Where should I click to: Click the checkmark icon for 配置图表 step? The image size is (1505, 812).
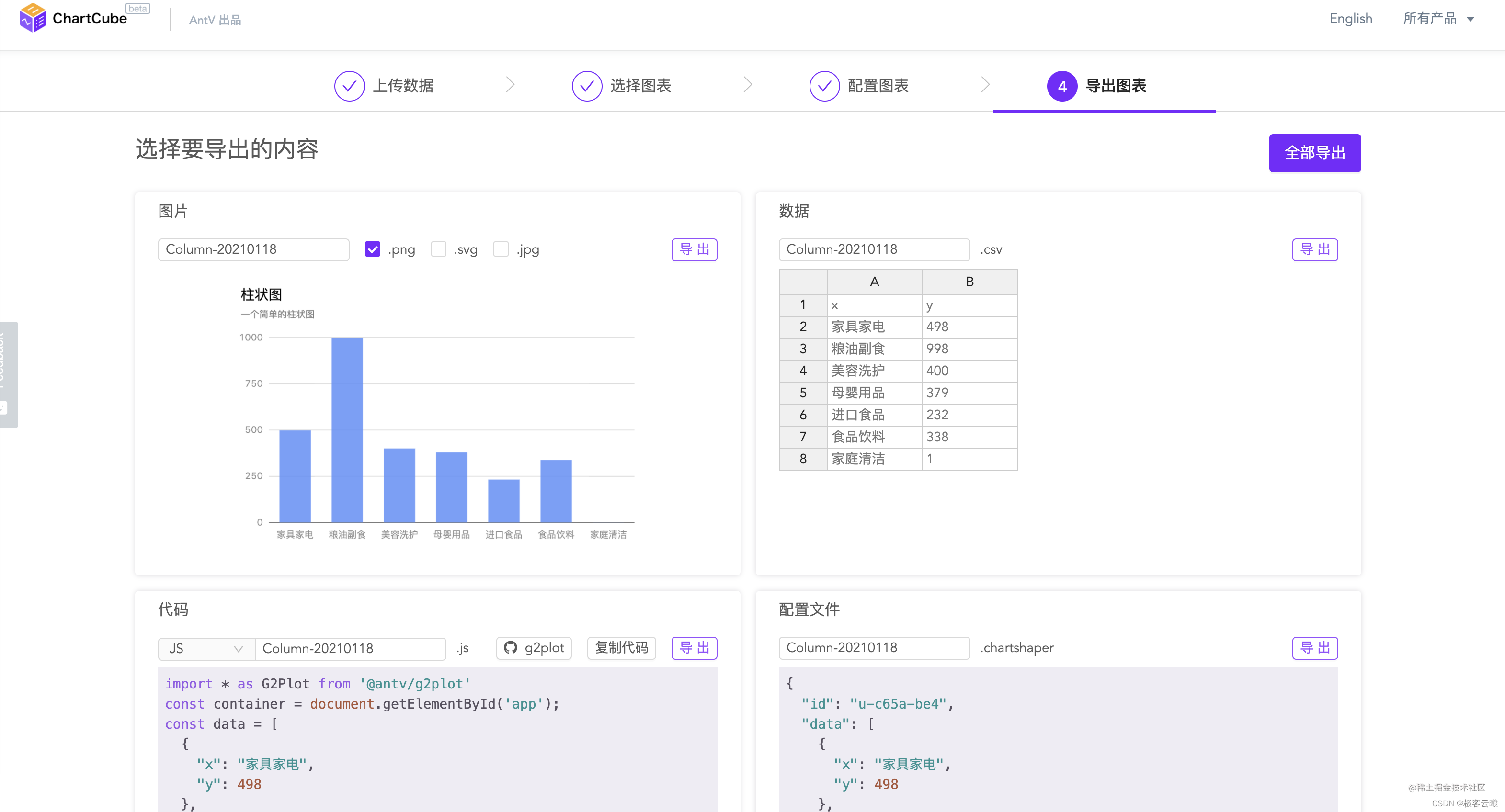coord(824,87)
